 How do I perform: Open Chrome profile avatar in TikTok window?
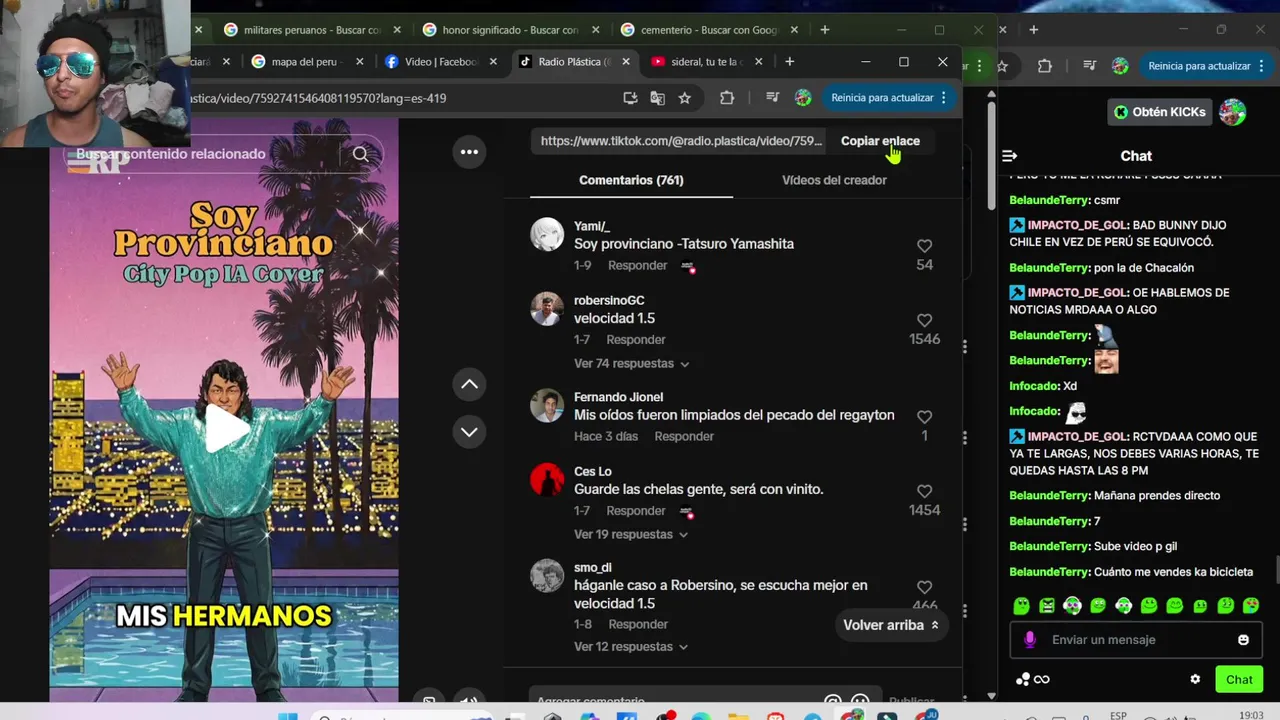click(x=803, y=98)
